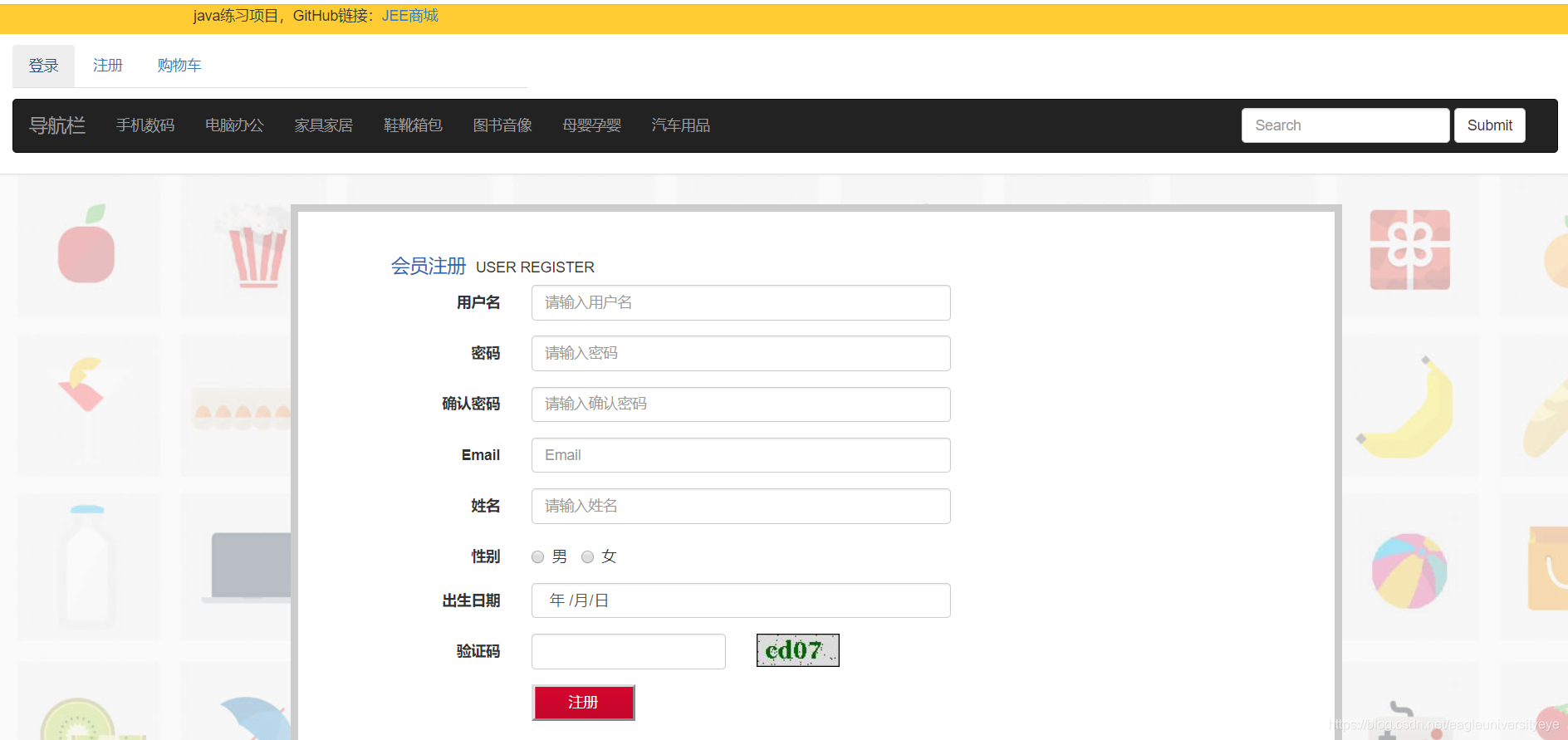Open the 汽车用品 category

point(681,125)
